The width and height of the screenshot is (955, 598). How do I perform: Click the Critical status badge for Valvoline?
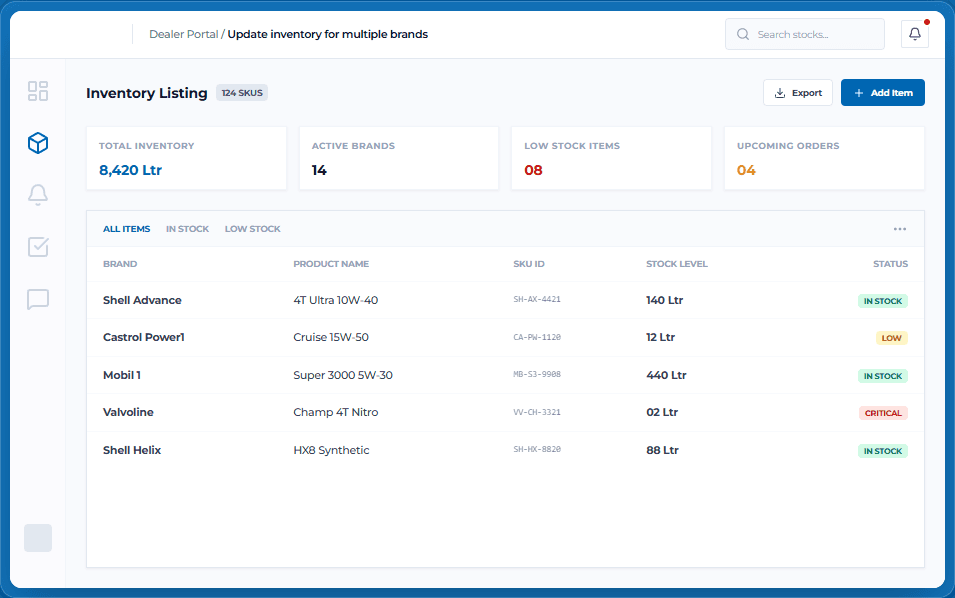[883, 413]
